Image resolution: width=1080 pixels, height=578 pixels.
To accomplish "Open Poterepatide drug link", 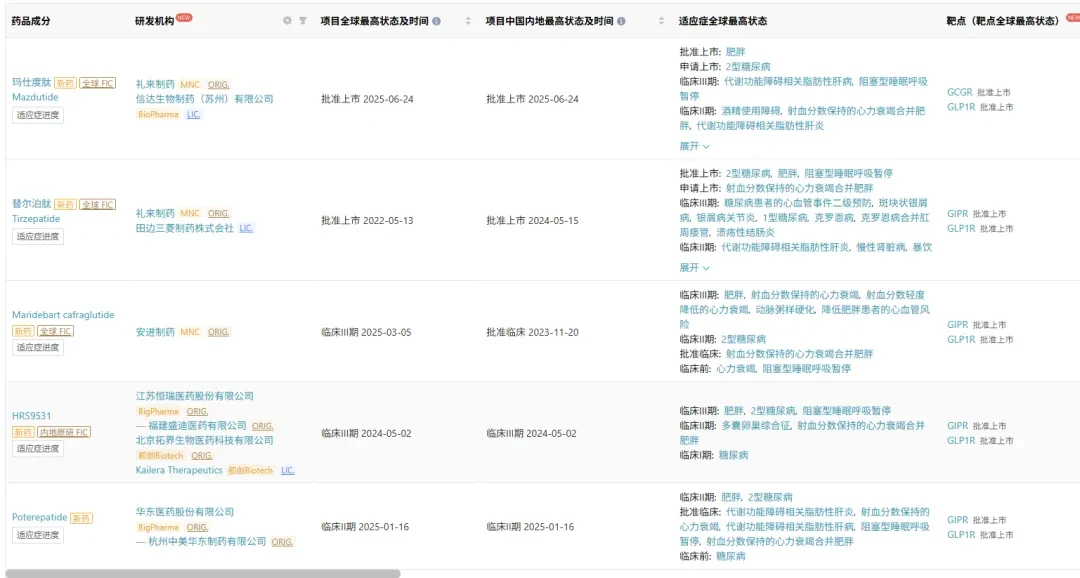I will [39, 517].
